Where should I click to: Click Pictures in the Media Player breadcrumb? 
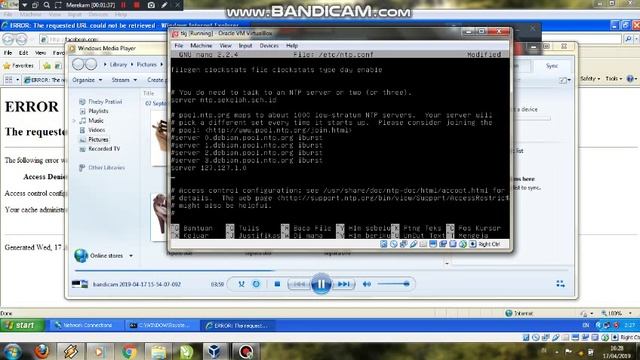[147, 64]
